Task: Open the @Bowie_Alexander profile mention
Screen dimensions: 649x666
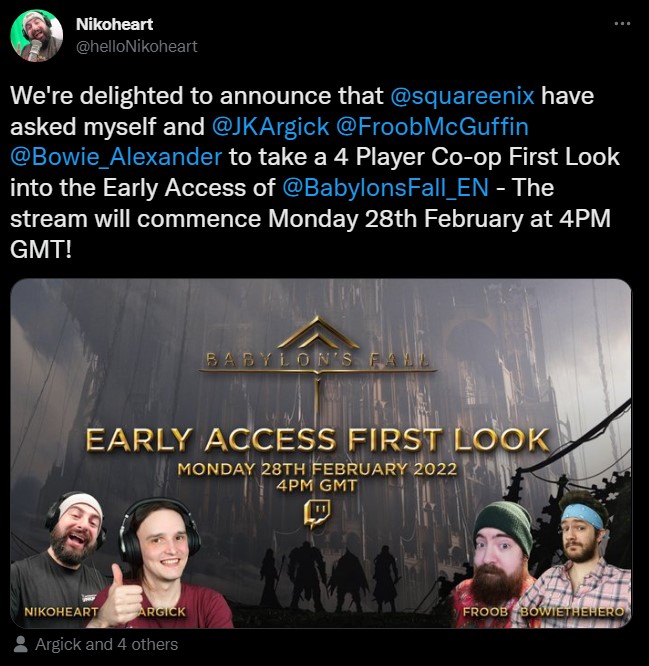Action: [116, 157]
